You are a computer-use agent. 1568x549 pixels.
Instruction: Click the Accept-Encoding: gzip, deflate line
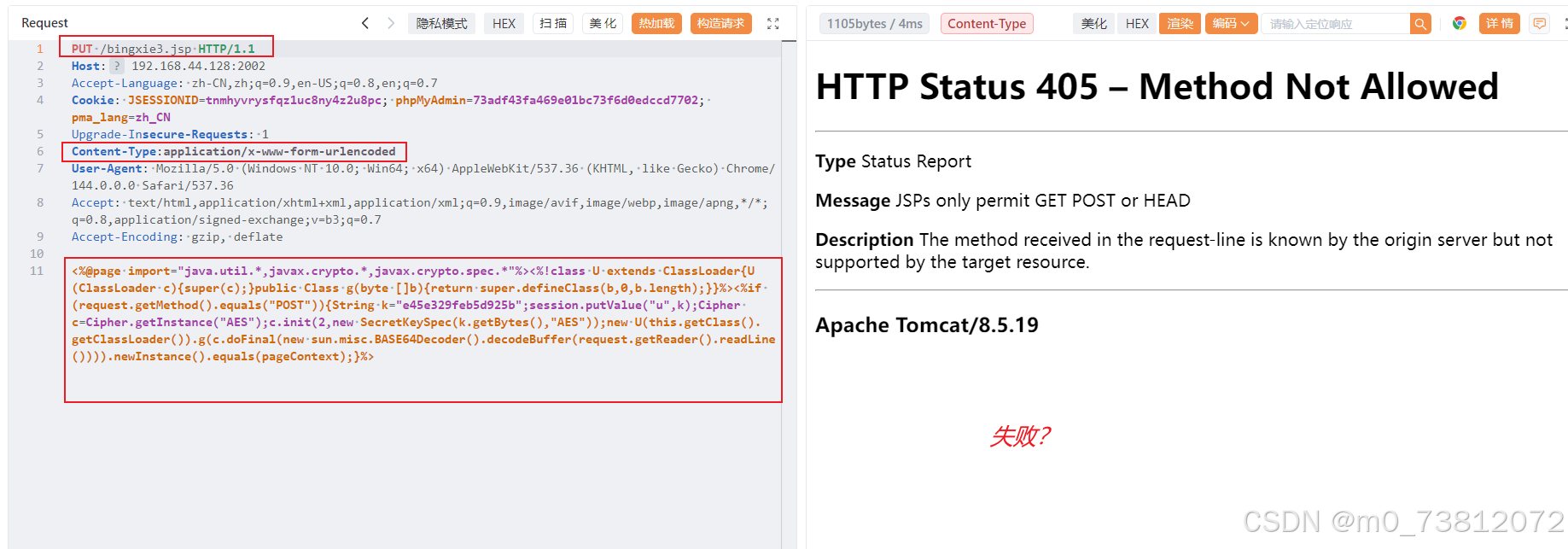[x=177, y=237]
